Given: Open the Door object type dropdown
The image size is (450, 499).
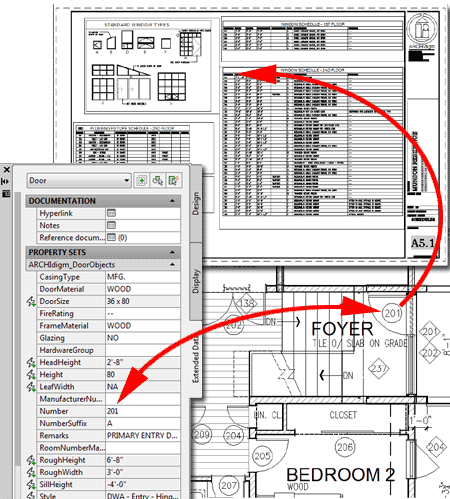Looking at the screenshot, I should click(x=79, y=180).
